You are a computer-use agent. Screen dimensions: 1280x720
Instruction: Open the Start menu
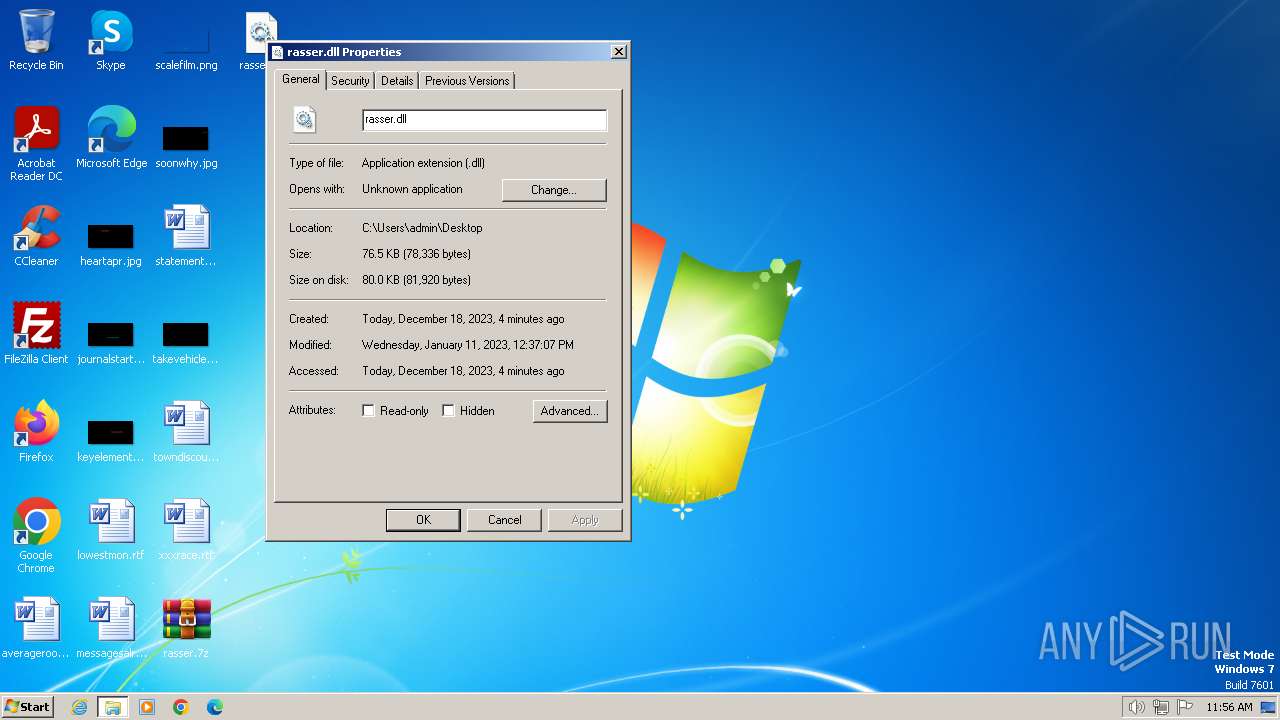point(27,707)
